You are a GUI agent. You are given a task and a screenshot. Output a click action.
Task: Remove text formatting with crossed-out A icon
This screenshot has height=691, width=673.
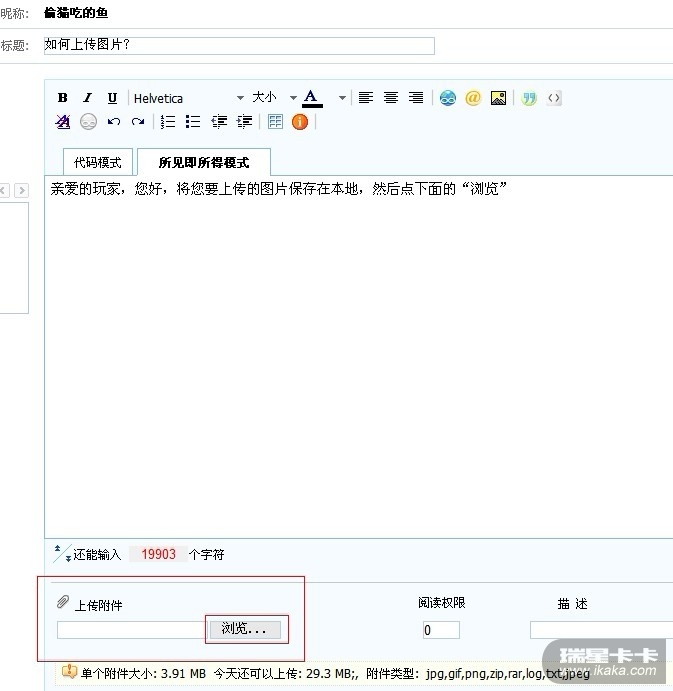(63, 122)
